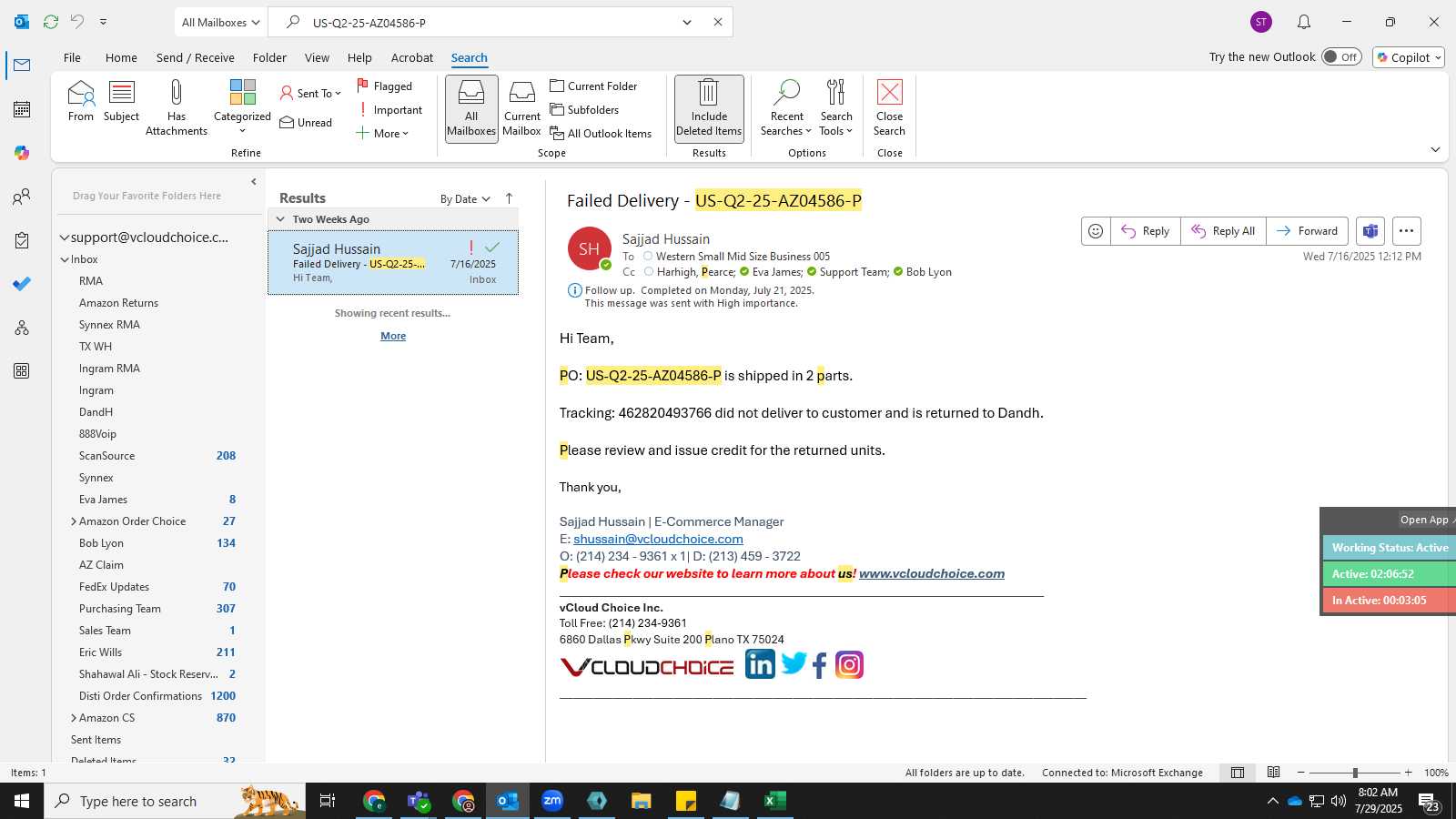
Task: Click the Undo arrow in title bar
Action: [x=77, y=22]
